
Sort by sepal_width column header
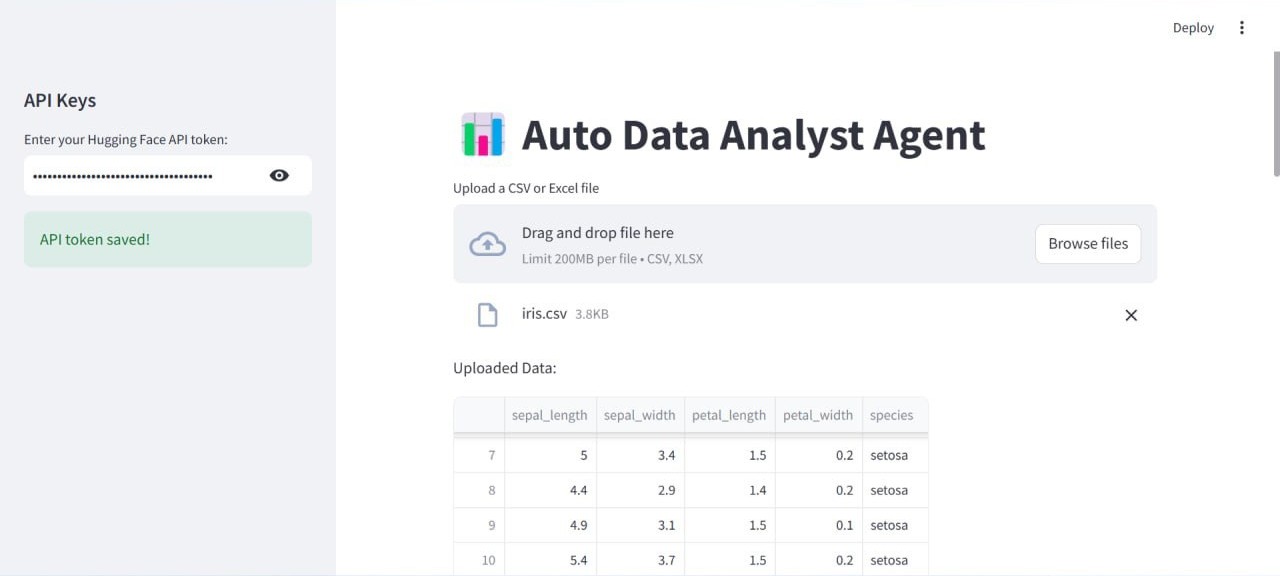pos(640,415)
